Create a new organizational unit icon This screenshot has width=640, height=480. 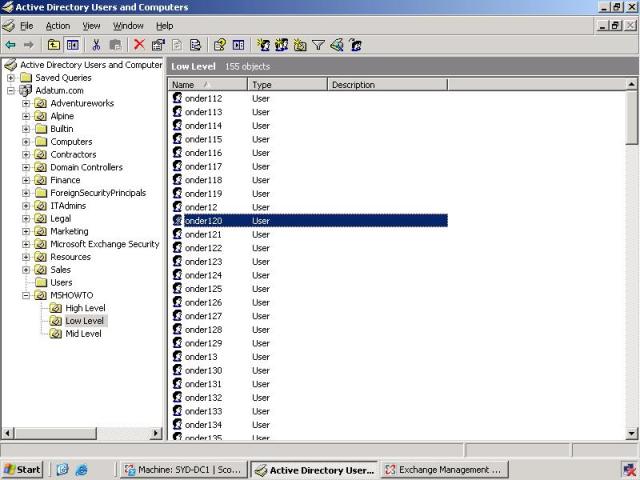coord(300,45)
